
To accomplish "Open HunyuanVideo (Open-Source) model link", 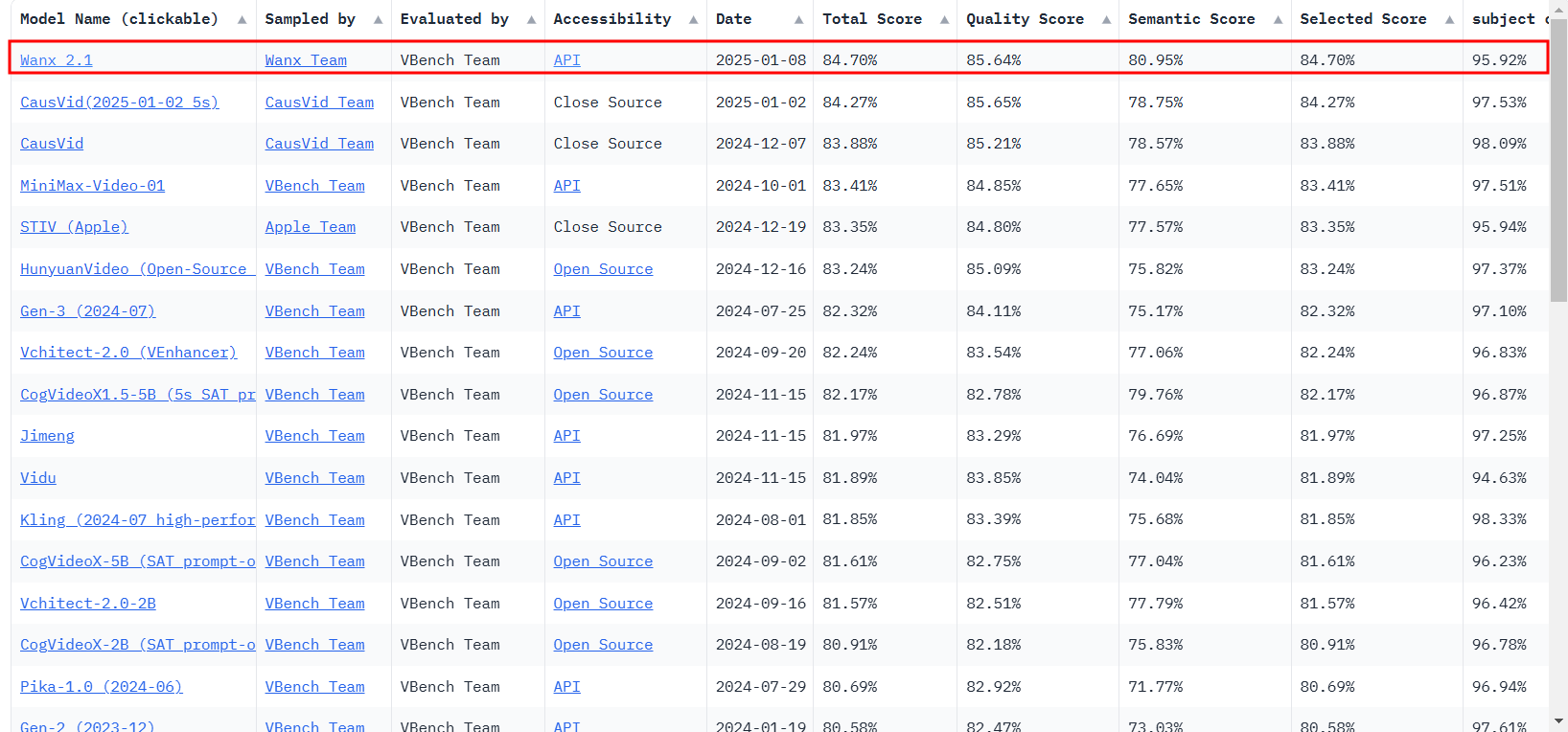I will 137,269.
